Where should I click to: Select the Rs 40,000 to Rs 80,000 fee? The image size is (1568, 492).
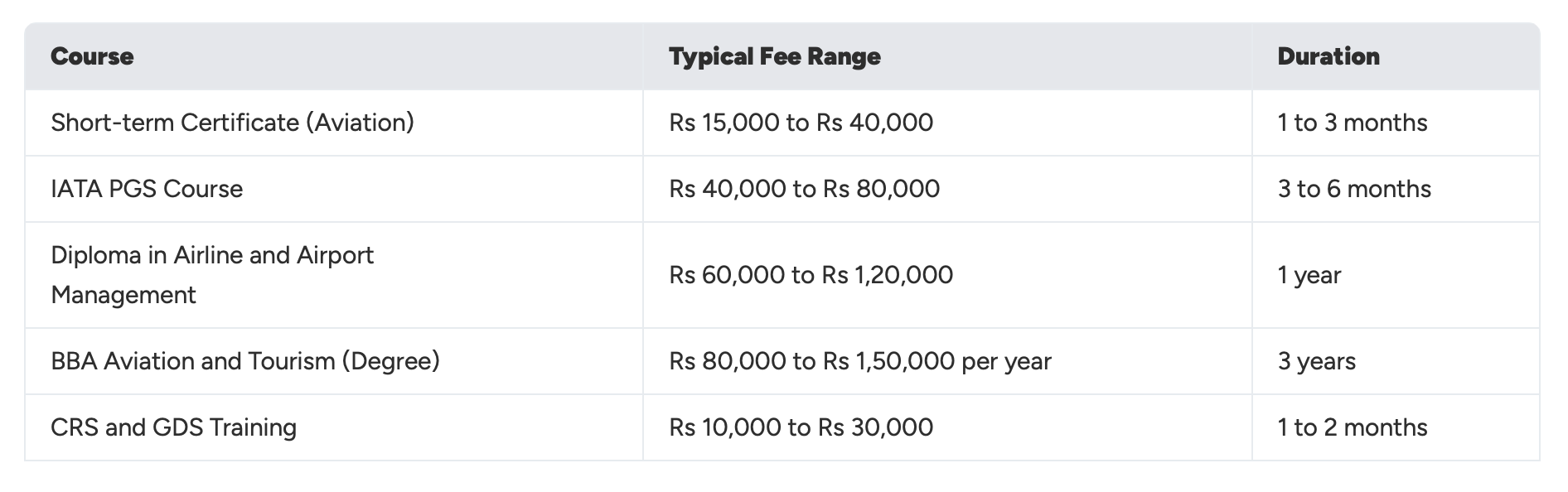(x=804, y=189)
